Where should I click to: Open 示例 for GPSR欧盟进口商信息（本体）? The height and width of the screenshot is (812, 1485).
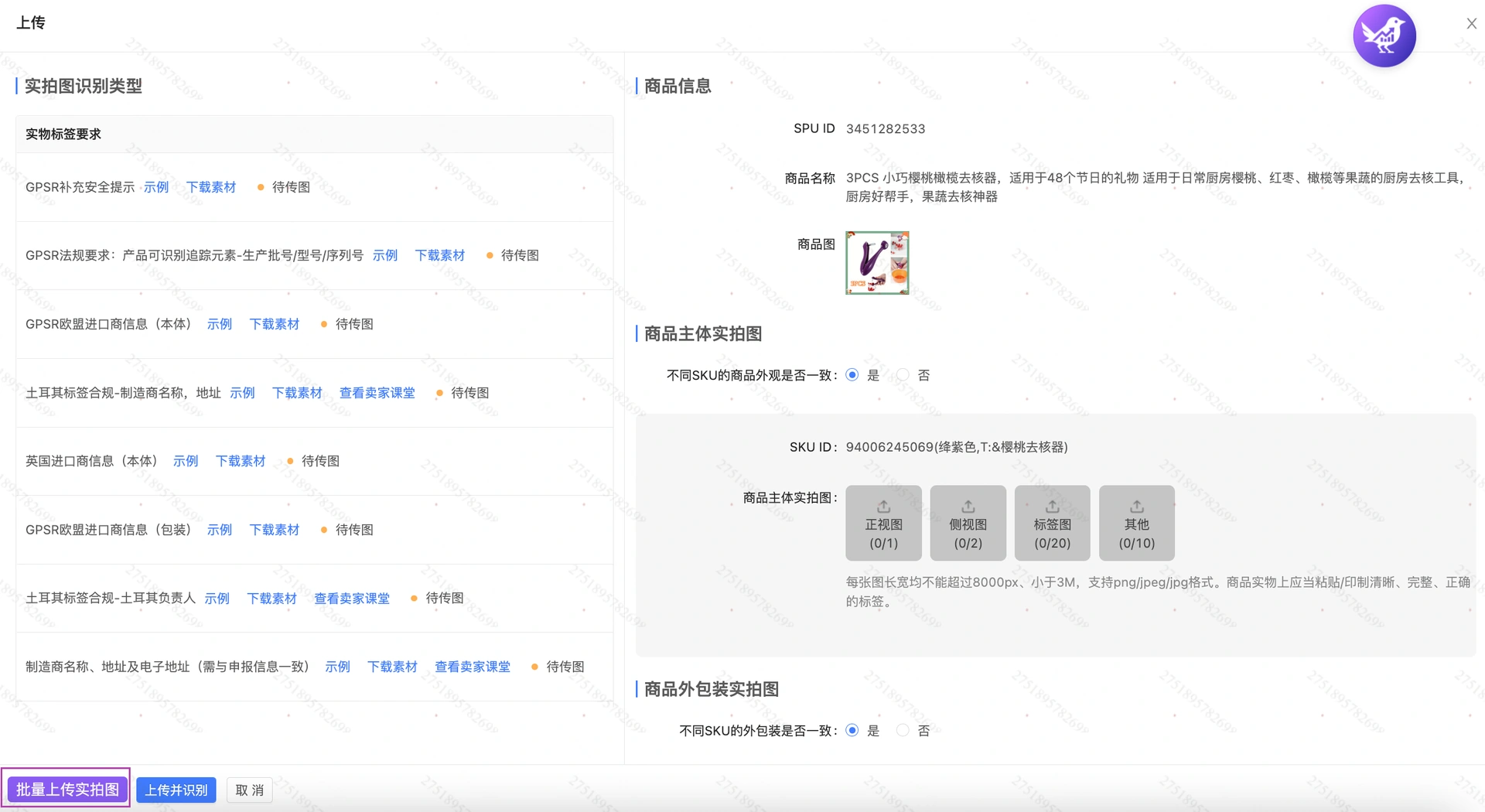[220, 324]
